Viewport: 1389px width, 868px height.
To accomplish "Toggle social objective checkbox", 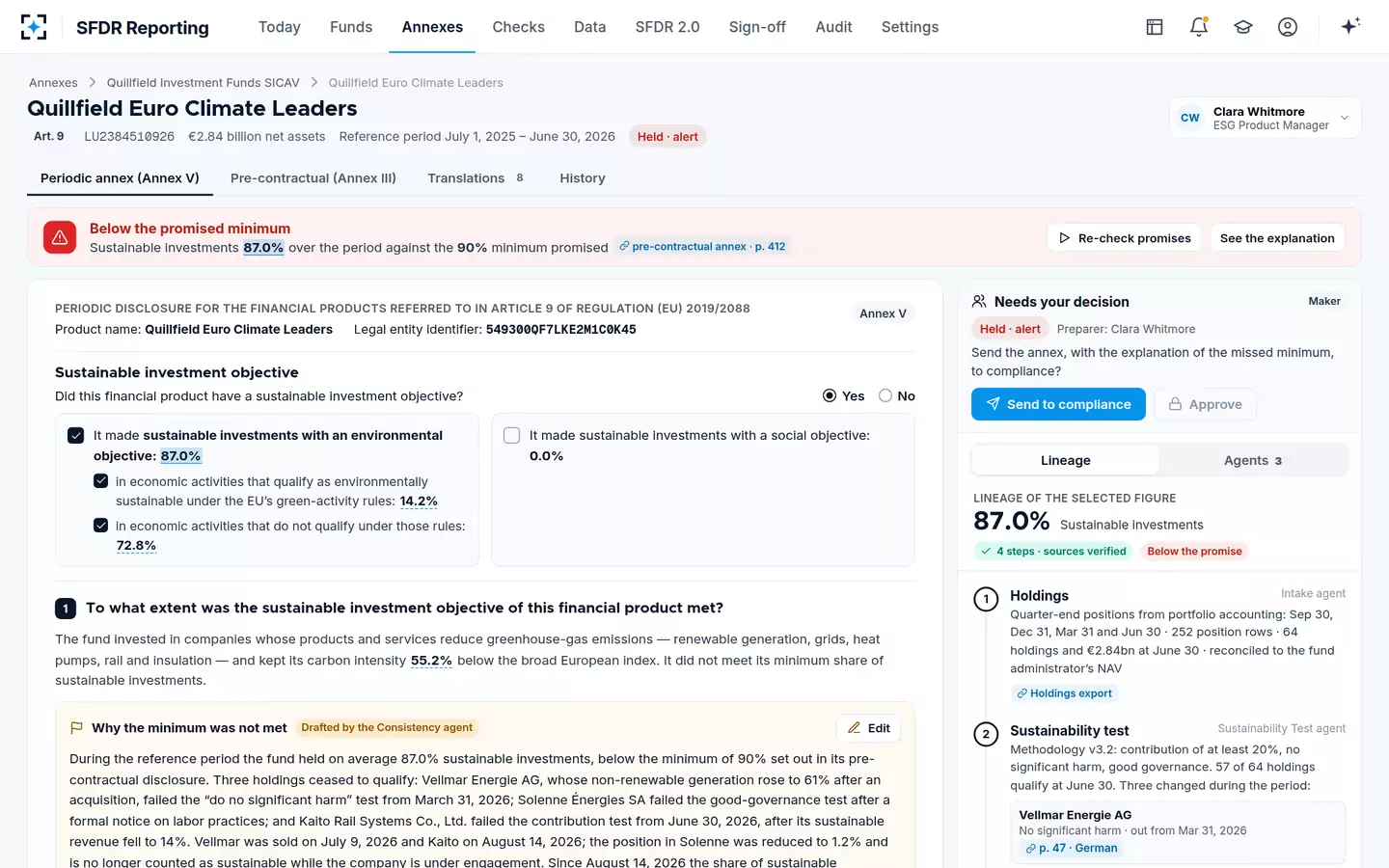I will [512, 436].
